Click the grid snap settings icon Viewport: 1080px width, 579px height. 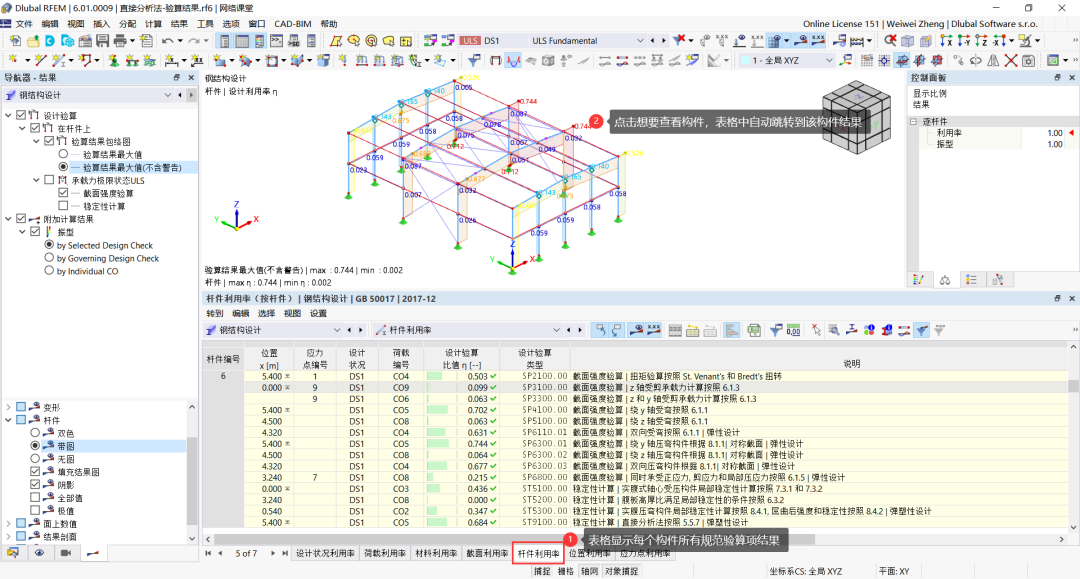click(x=866, y=61)
